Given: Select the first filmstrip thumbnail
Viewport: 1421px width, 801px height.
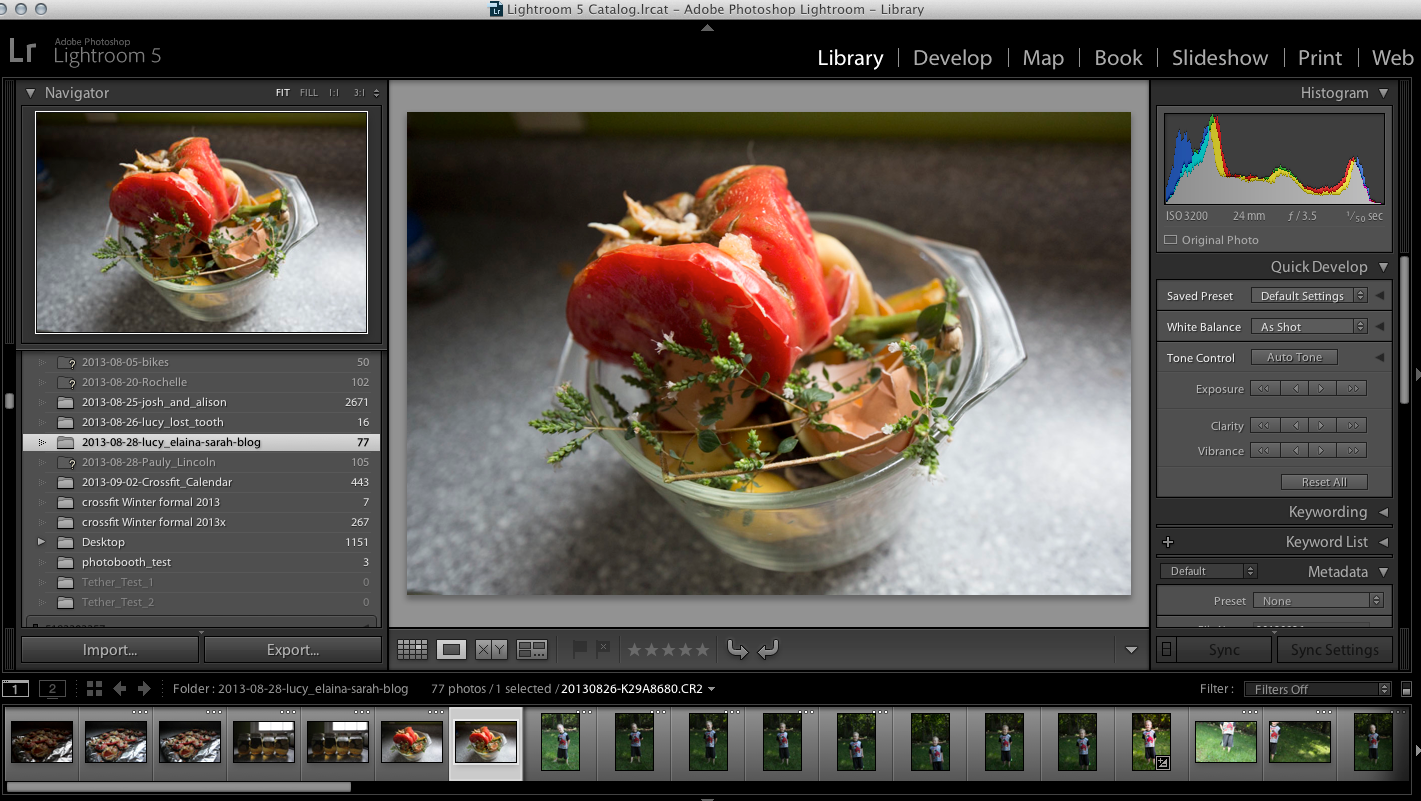Looking at the screenshot, I should 41,743.
